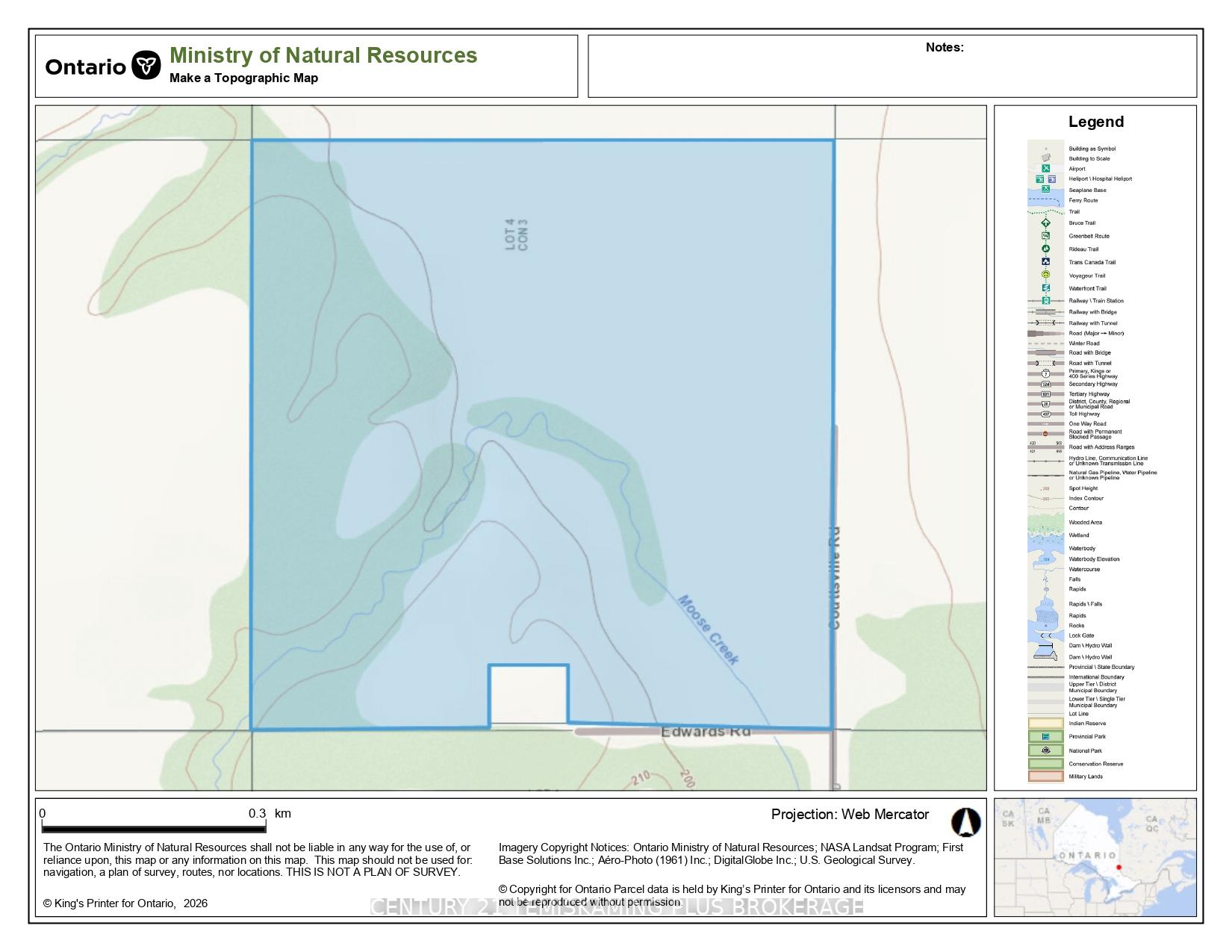Select the "Make a Topographic Map" subtitle

pyautogui.click(x=243, y=78)
